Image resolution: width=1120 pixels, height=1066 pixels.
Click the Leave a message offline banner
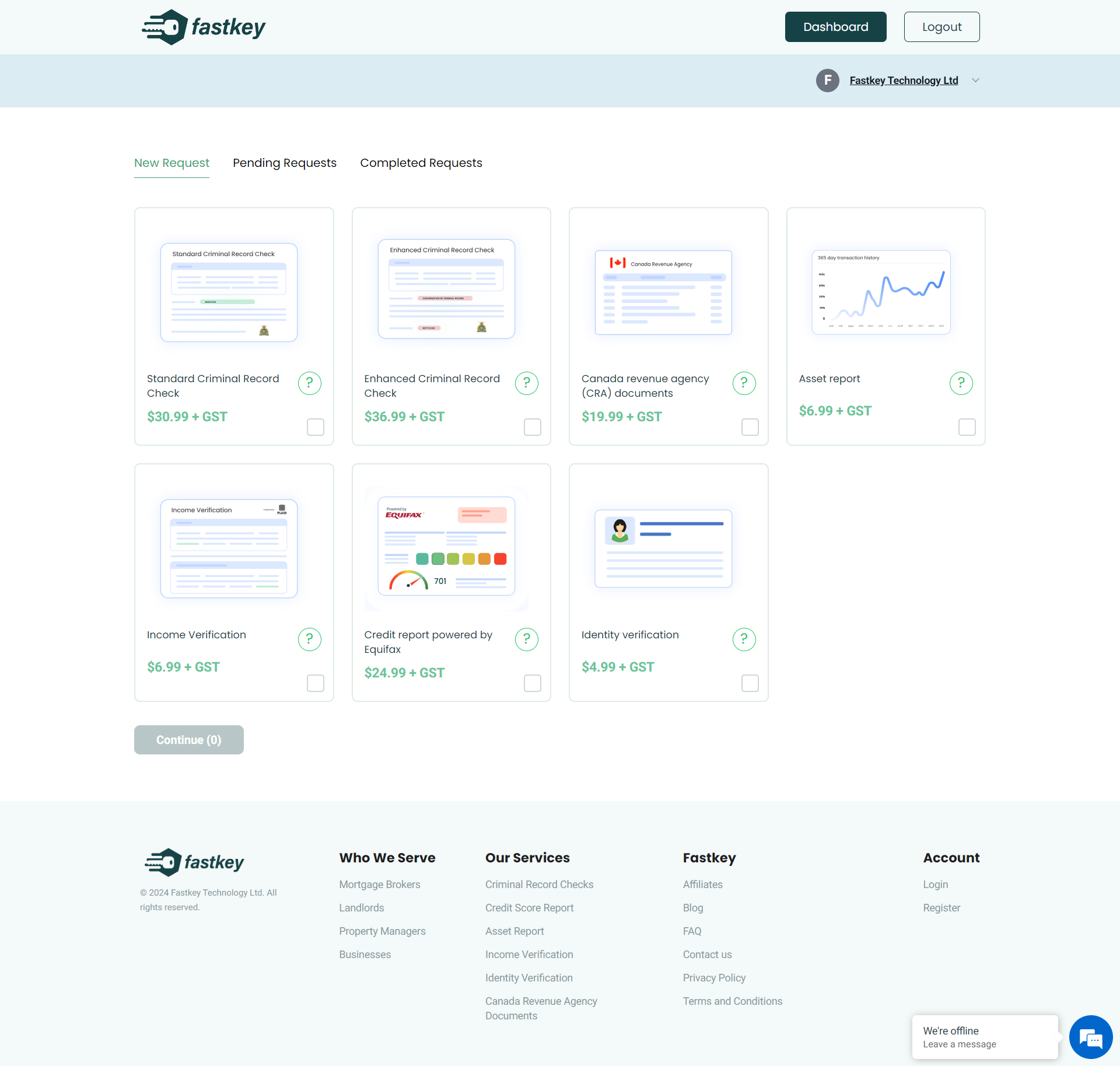[x=985, y=1037]
